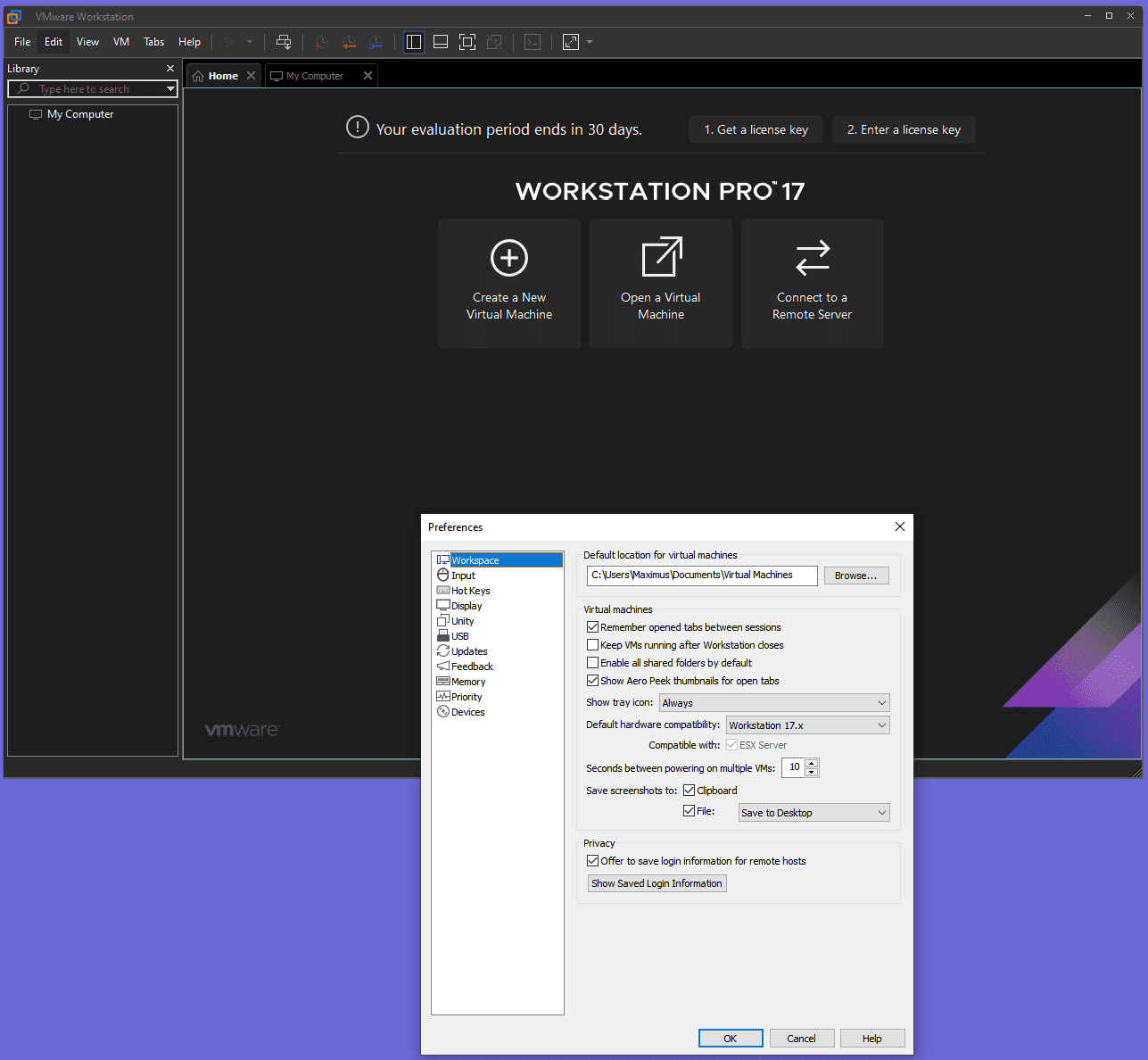The width and height of the screenshot is (1148, 1060).
Task: Open the power options dropdown arrow in toolbar
Action: (250, 42)
